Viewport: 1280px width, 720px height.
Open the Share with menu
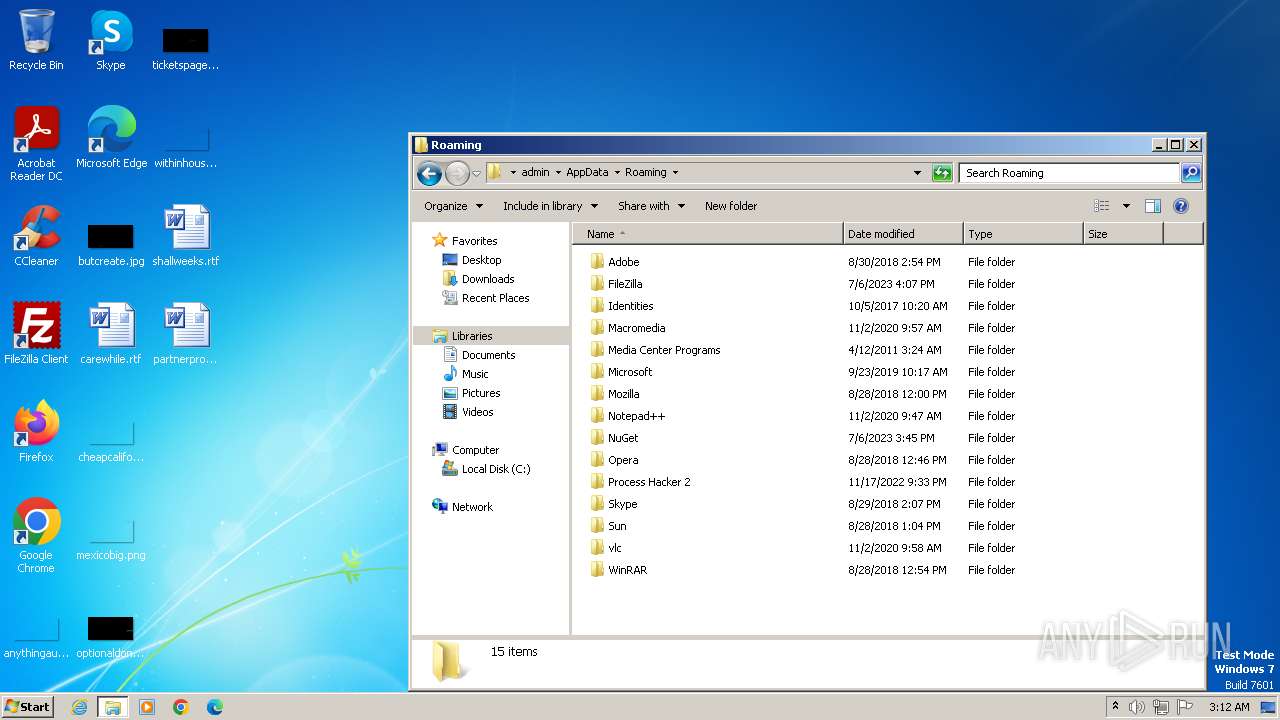tap(651, 206)
